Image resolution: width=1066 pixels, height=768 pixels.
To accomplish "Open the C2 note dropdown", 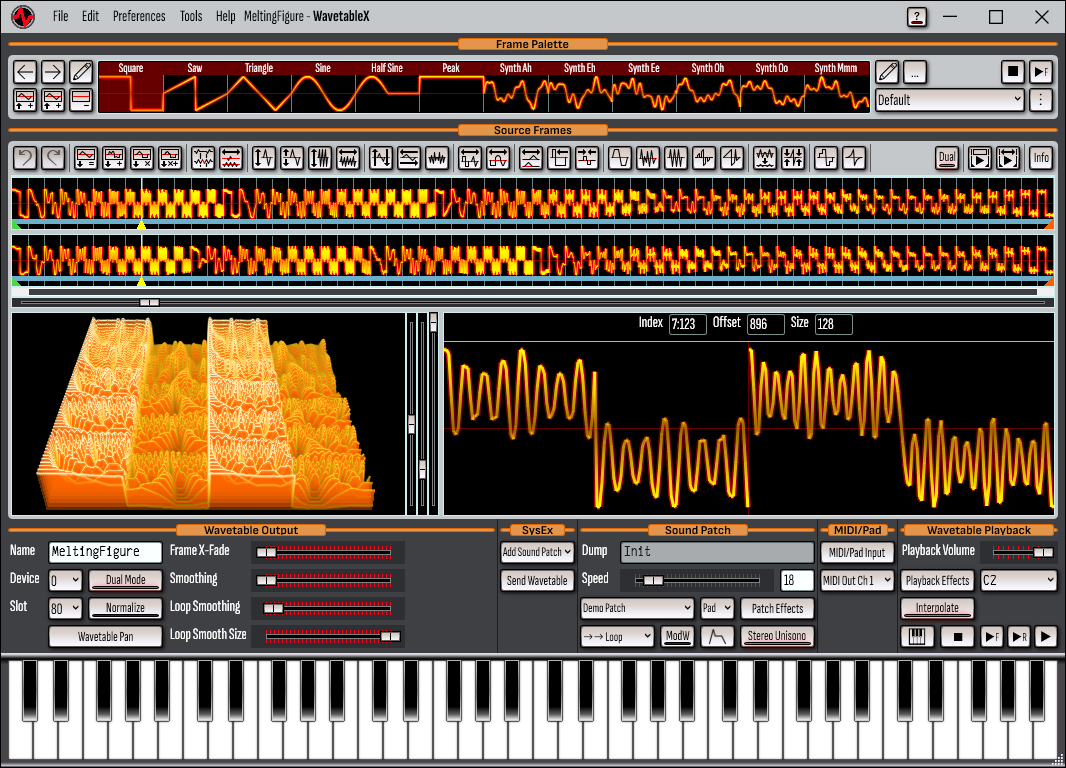I will tap(1018, 580).
